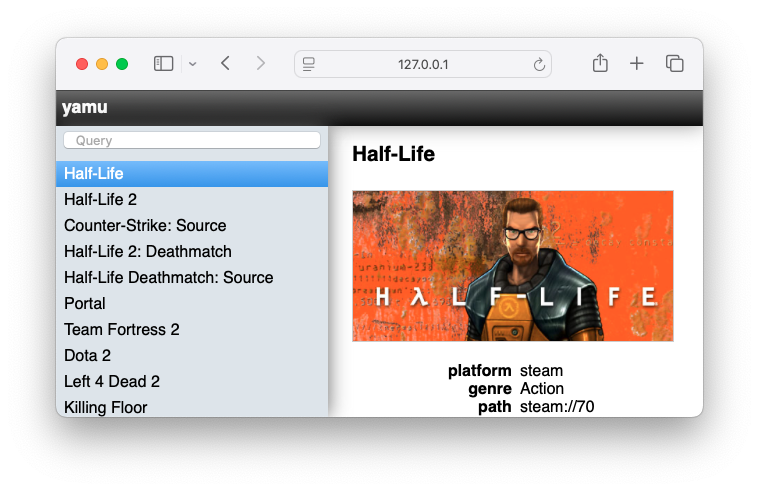Open the sidebar options dropdown chevron
Screen dimensions: 759x491
coord(193,64)
